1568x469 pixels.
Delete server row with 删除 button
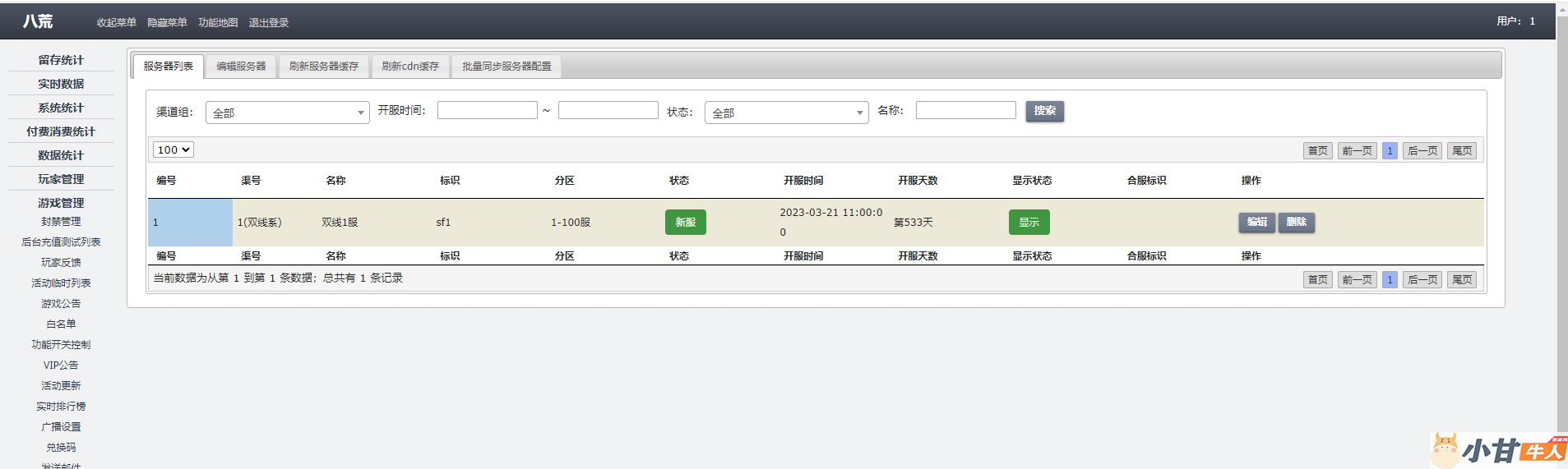point(1296,223)
